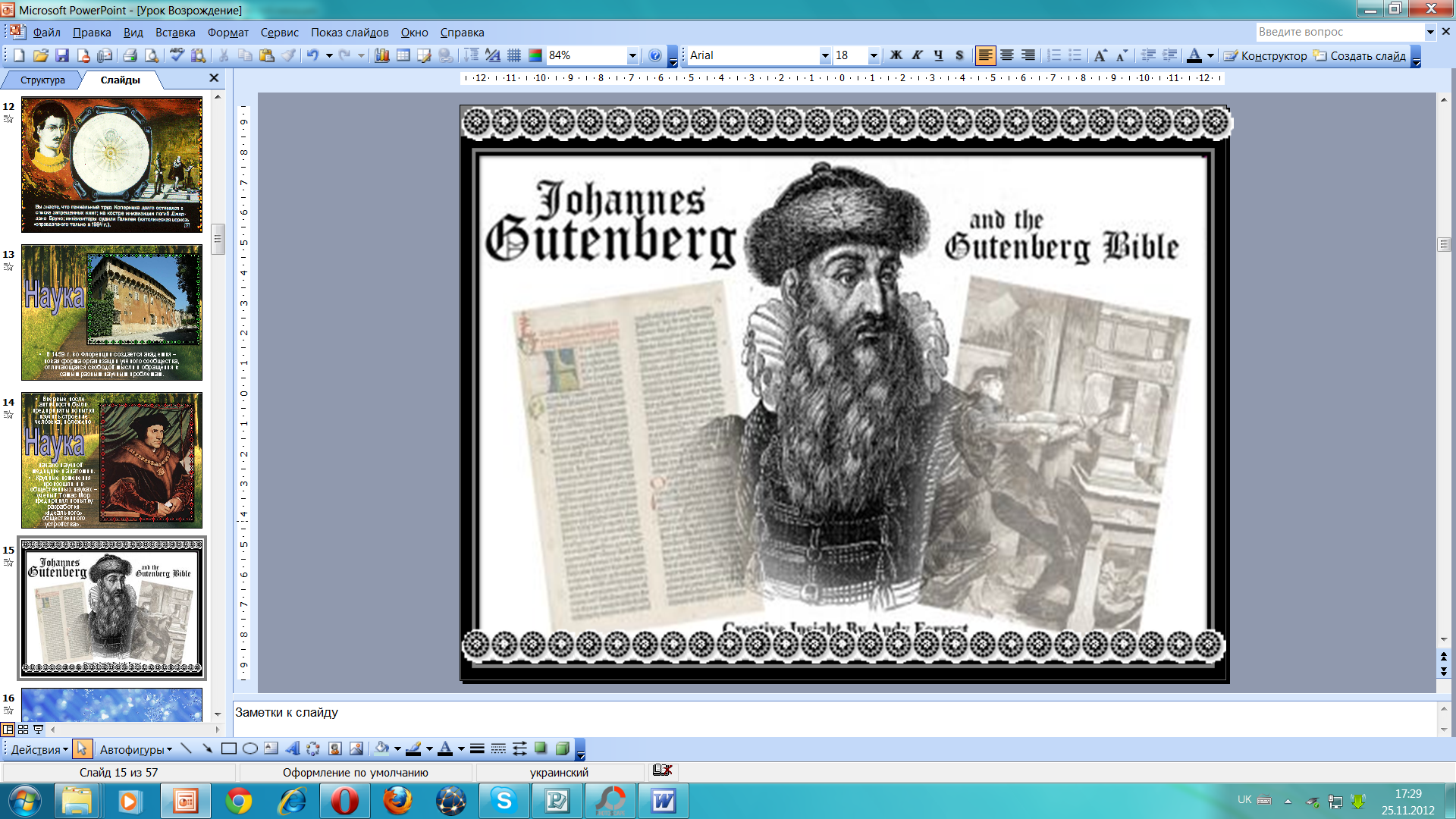Enable center text alignment
The image size is (1456, 819).
[x=1006, y=55]
